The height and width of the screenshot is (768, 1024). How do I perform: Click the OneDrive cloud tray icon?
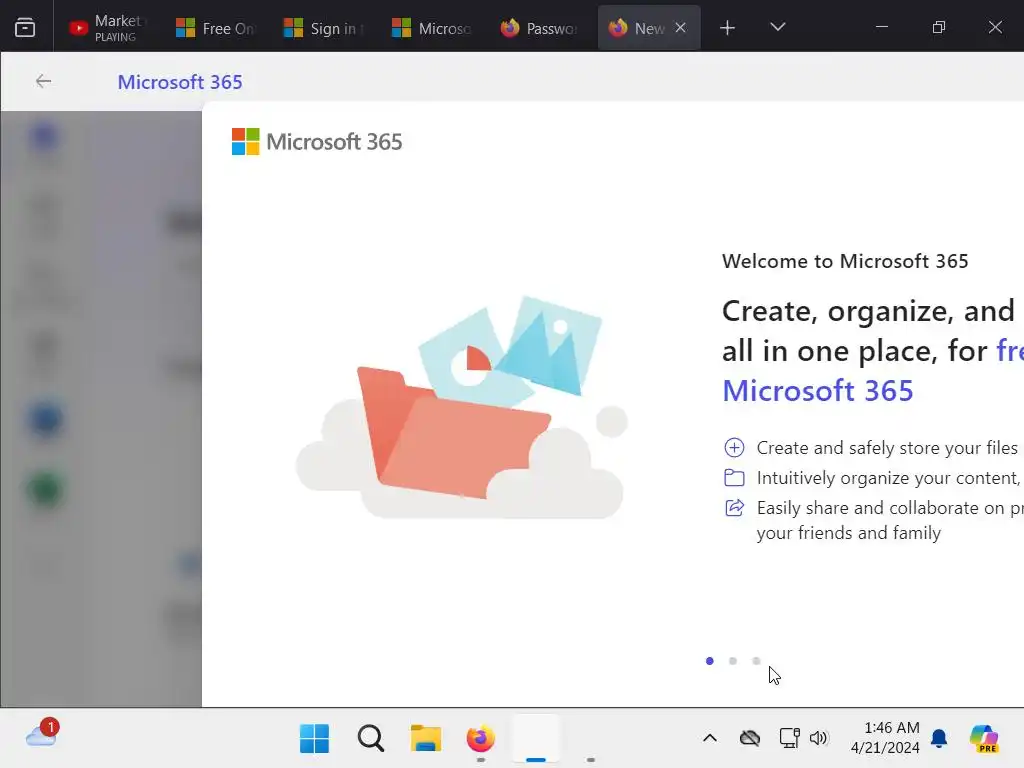[750, 739]
